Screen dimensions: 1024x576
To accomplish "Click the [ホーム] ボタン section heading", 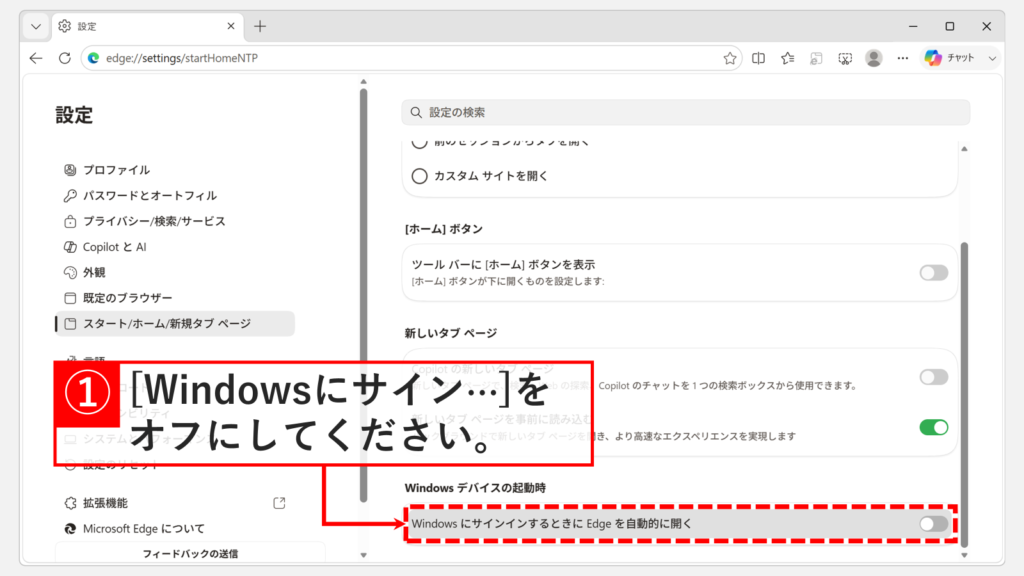I will (443, 229).
